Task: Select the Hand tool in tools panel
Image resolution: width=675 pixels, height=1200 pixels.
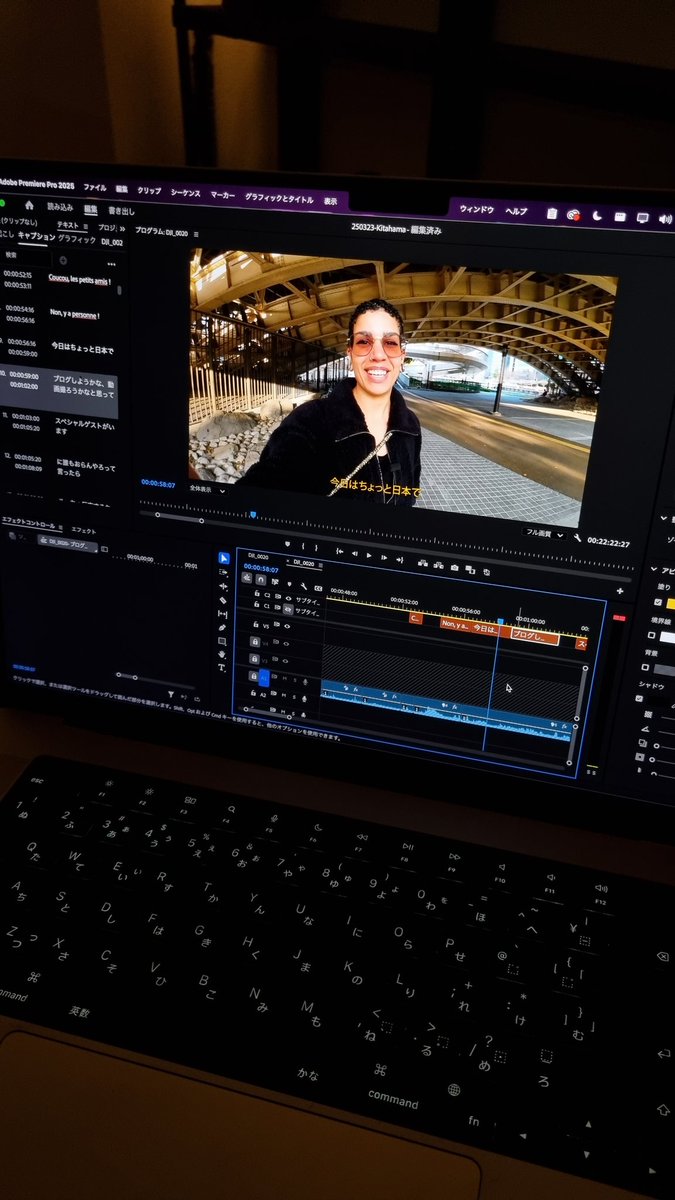Action: (223, 654)
